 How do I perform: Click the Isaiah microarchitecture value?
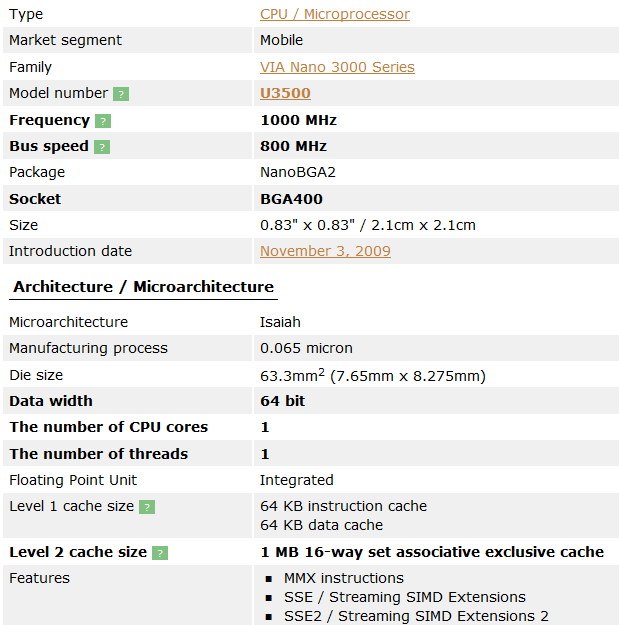pyautogui.click(x=280, y=322)
